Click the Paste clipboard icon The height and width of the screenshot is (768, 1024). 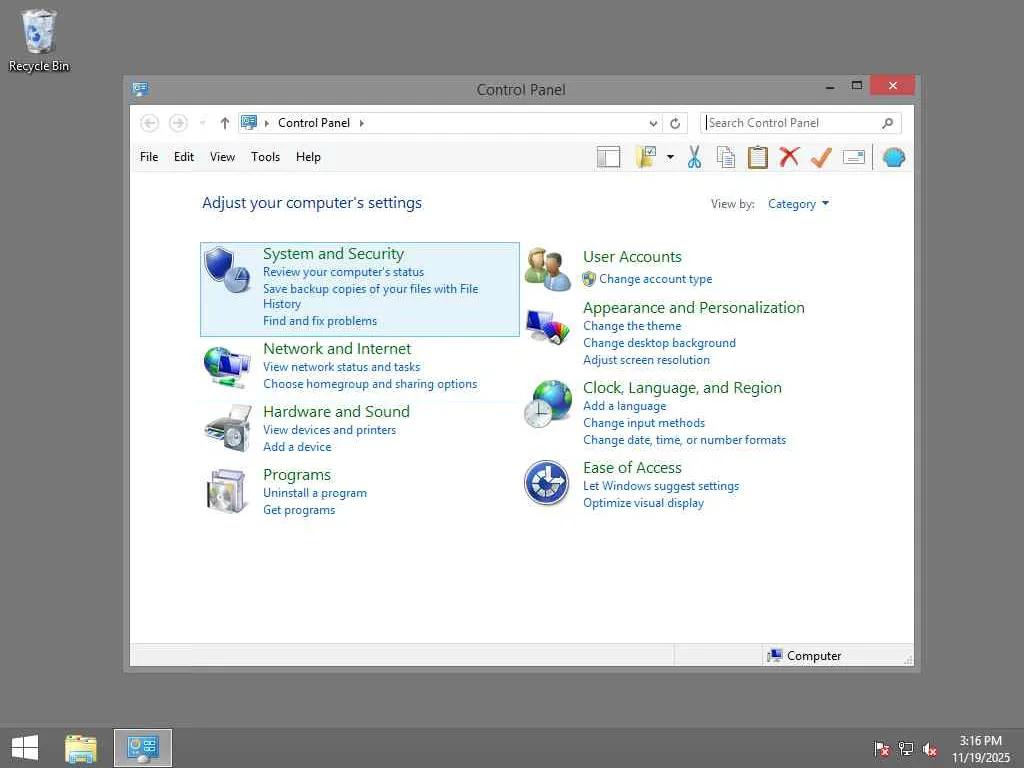(758, 157)
